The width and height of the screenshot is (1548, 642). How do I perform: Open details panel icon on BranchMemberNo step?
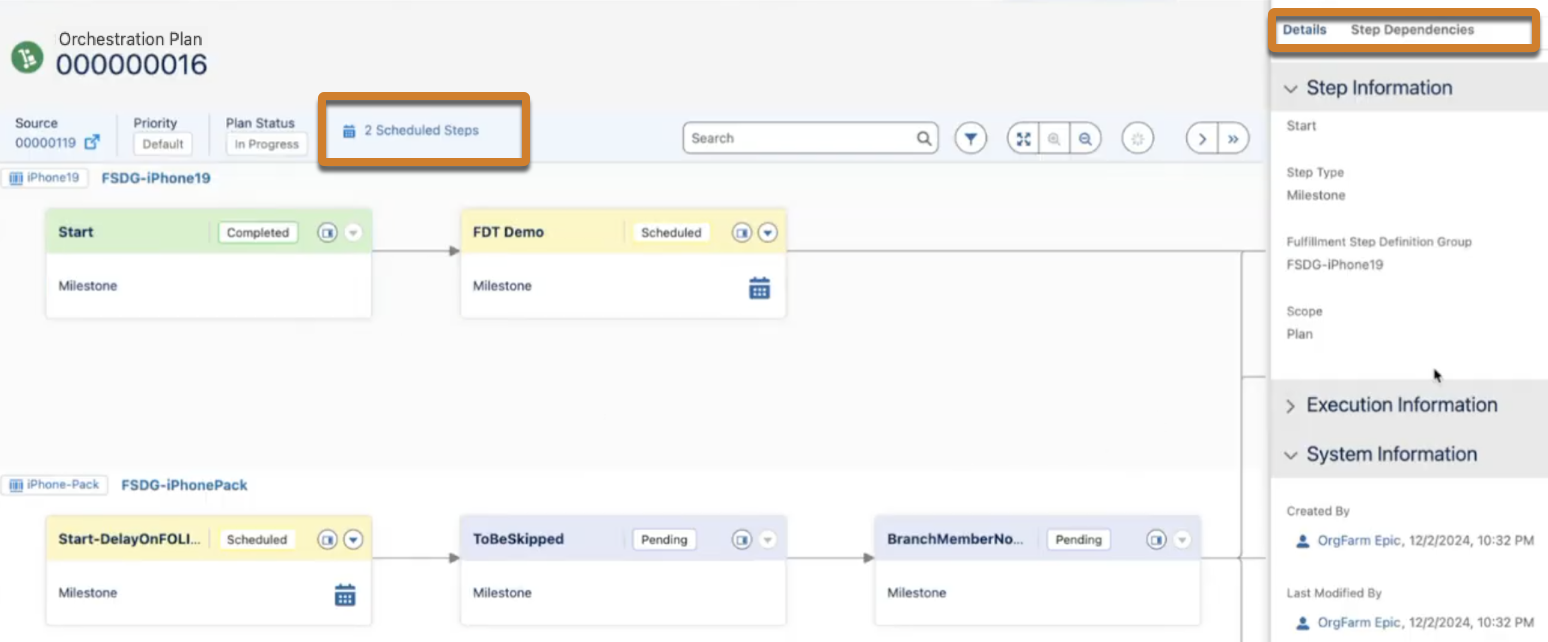(1156, 539)
